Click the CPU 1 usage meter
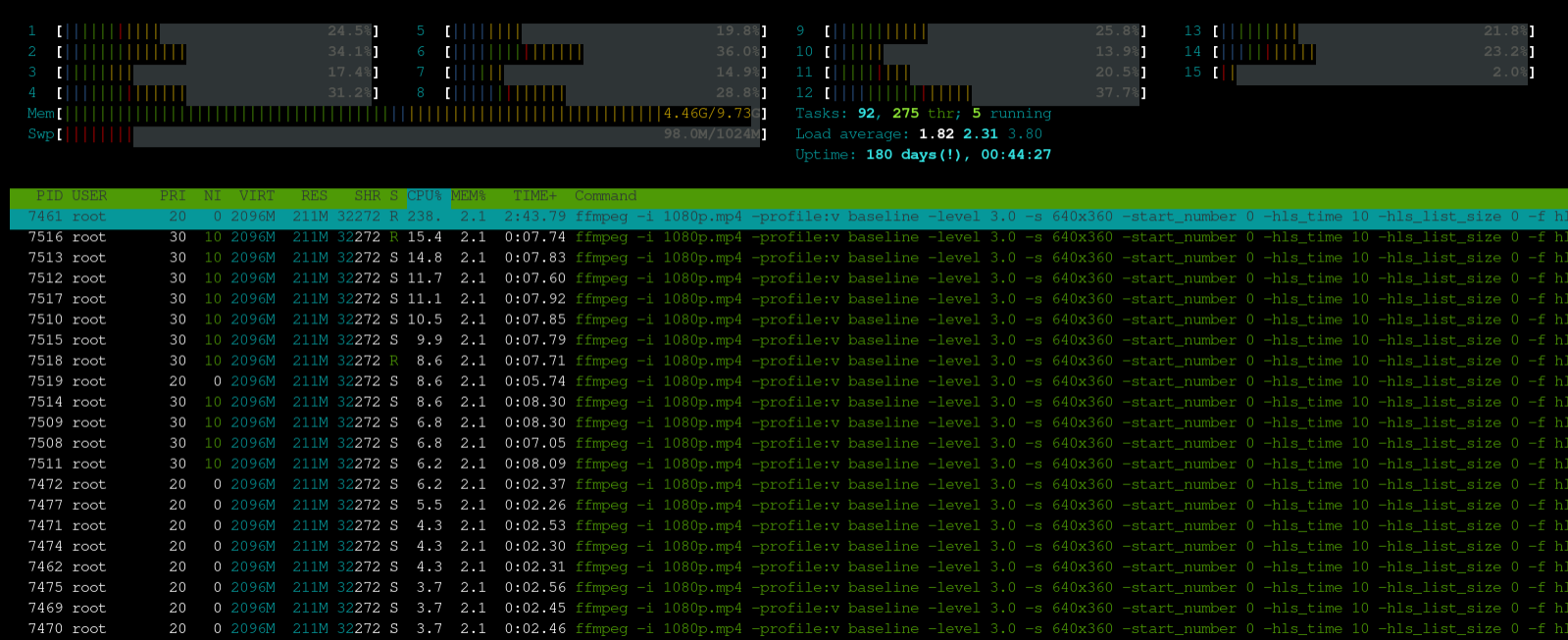This screenshot has height=640, width=1568. click(x=218, y=31)
